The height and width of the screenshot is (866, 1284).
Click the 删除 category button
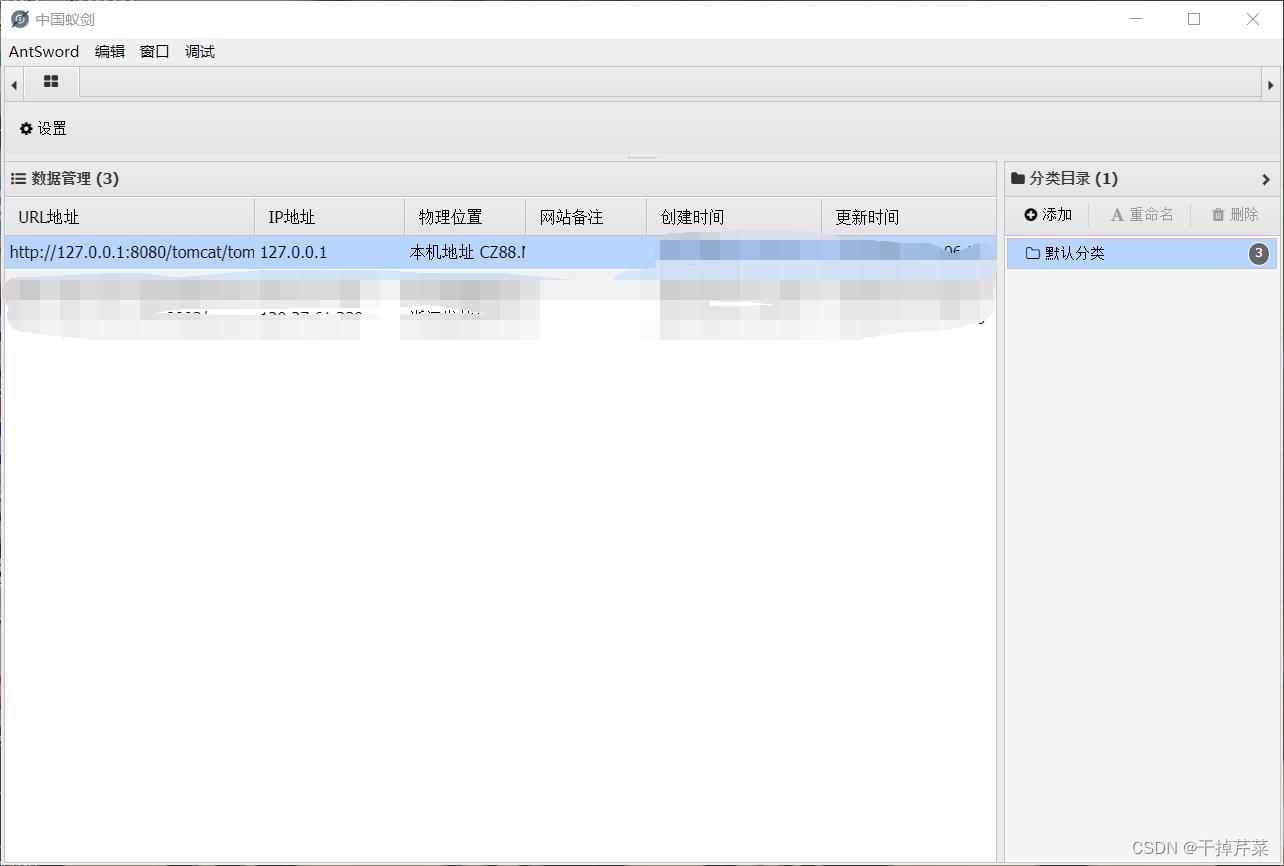tap(1235, 215)
